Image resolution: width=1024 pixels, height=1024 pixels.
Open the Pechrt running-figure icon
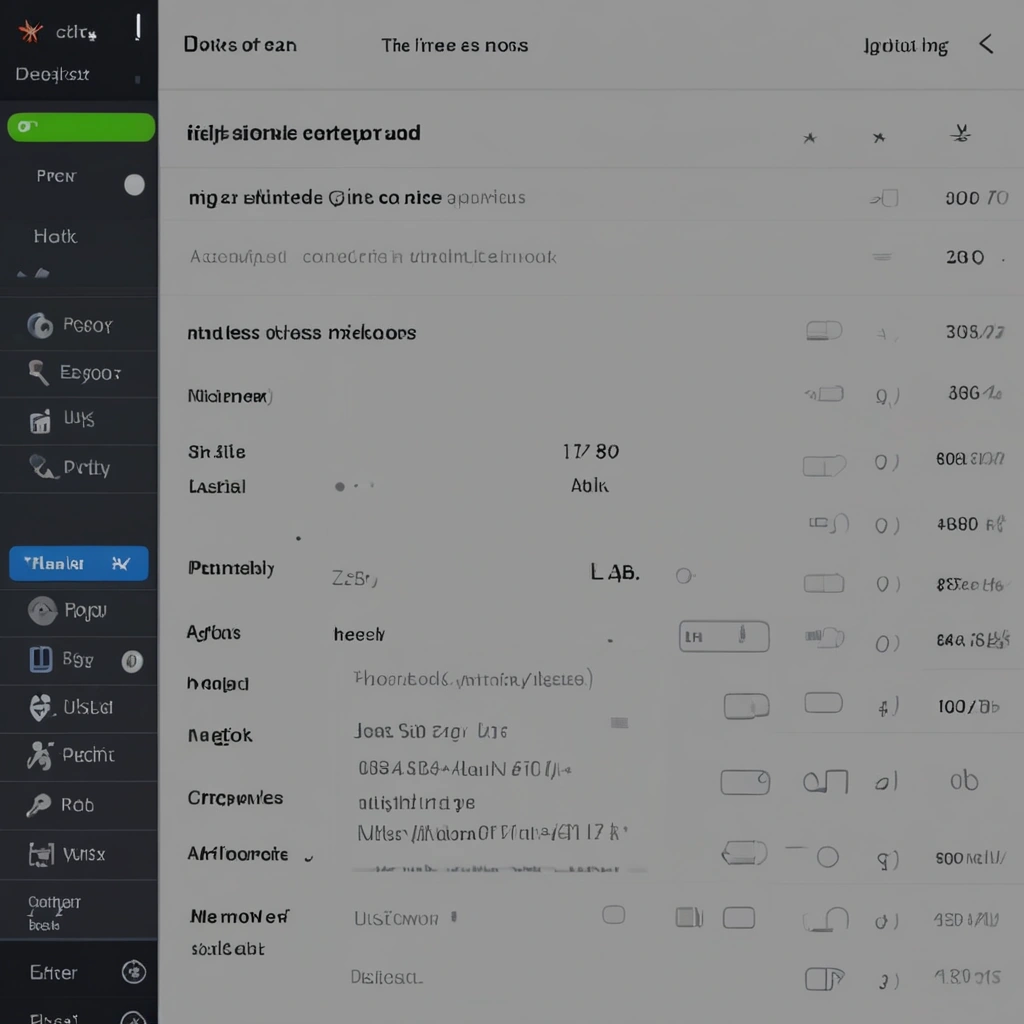click(x=40, y=756)
